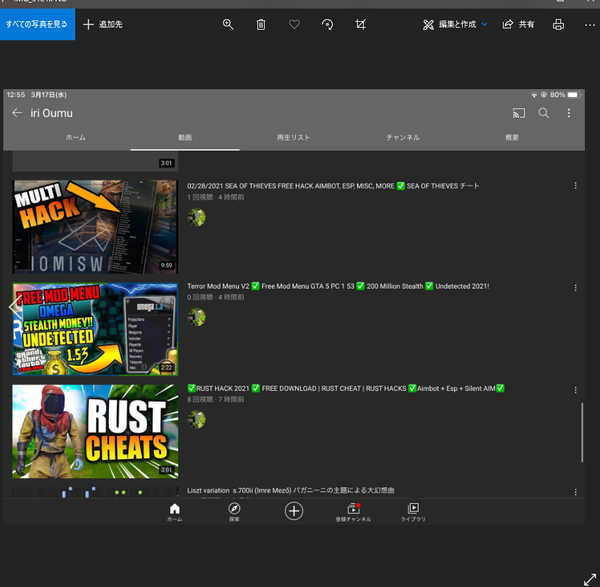This screenshot has width=600, height=587.
Task: Go back using arrow beside iri Oumu
Action: pos(17,113)
